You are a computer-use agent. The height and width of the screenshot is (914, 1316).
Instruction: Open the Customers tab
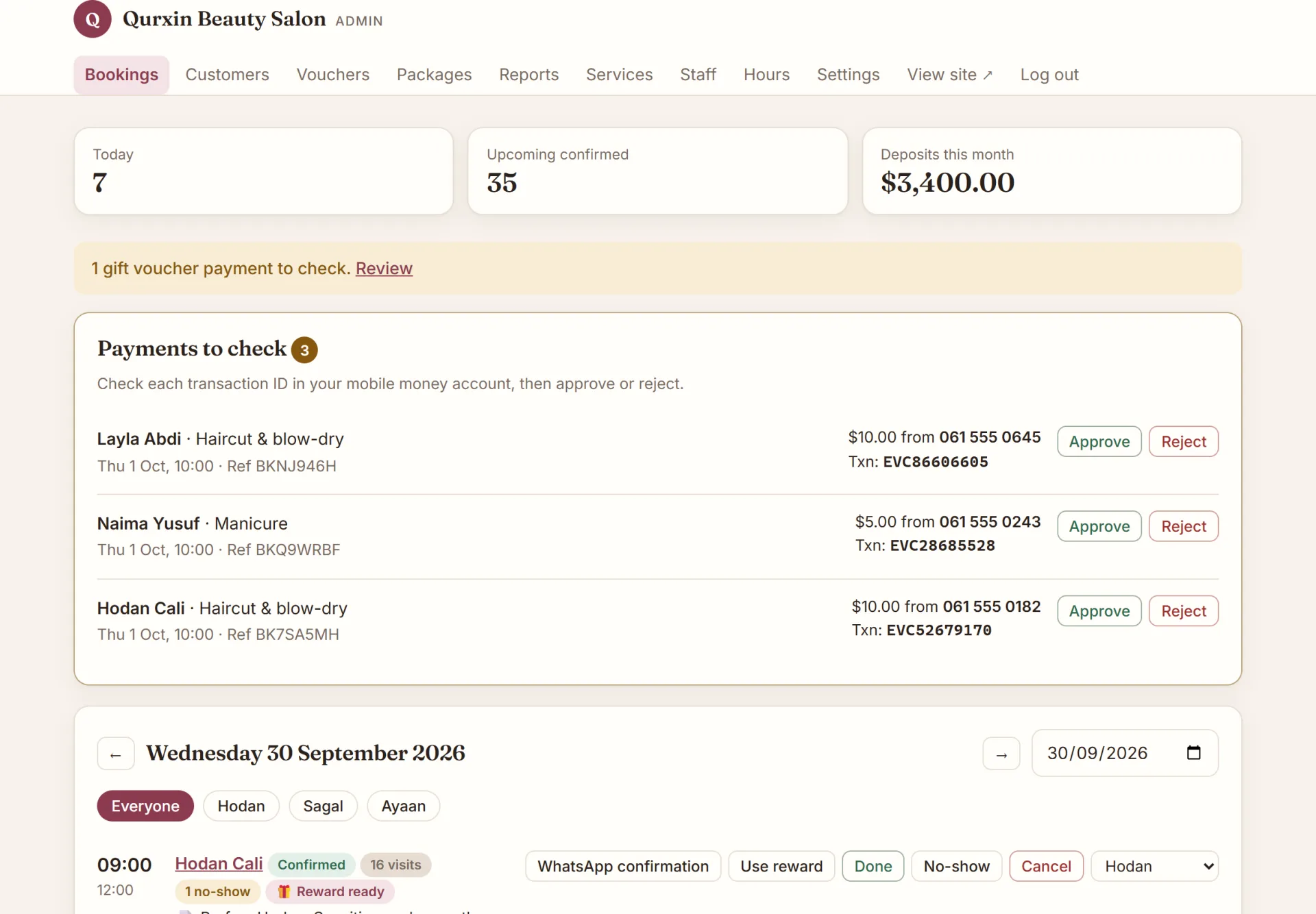pyautogui.click(x=227, y=75)
